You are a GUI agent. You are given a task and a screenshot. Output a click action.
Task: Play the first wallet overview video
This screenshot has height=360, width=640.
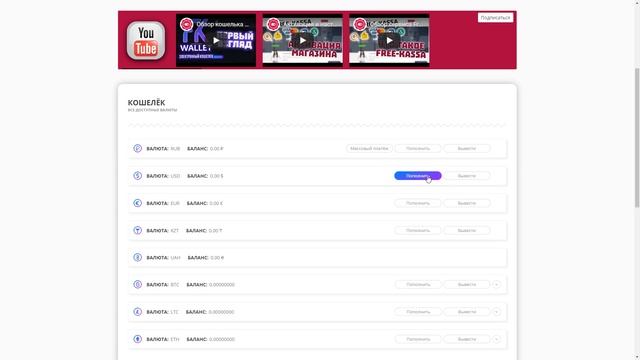coord(216,40)
